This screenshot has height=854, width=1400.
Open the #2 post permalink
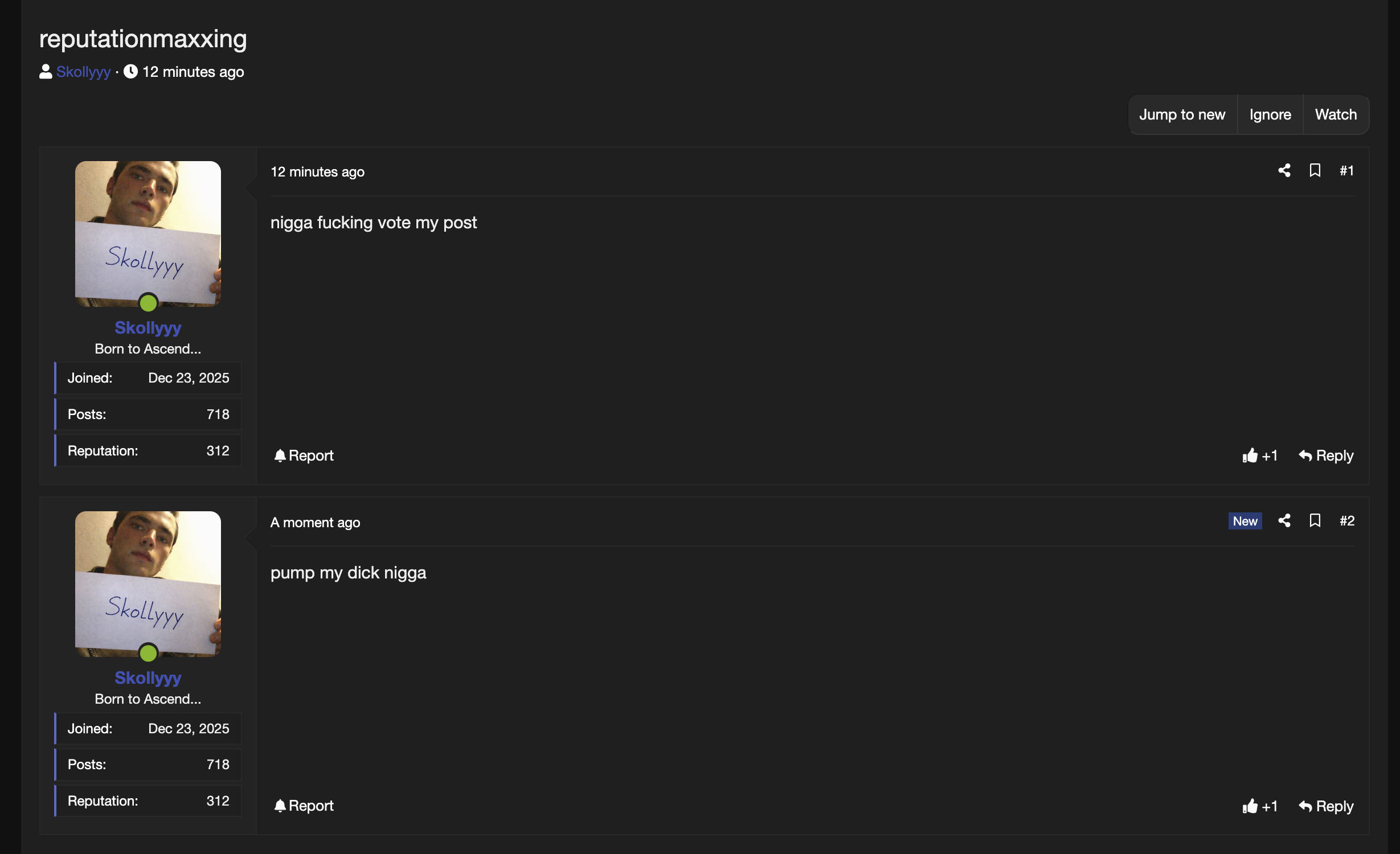(1346, 521)
